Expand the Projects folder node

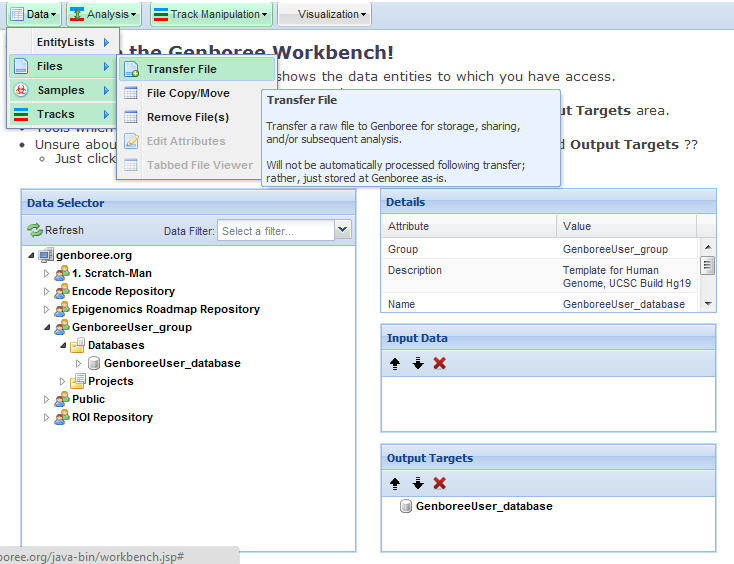(62, 381)
